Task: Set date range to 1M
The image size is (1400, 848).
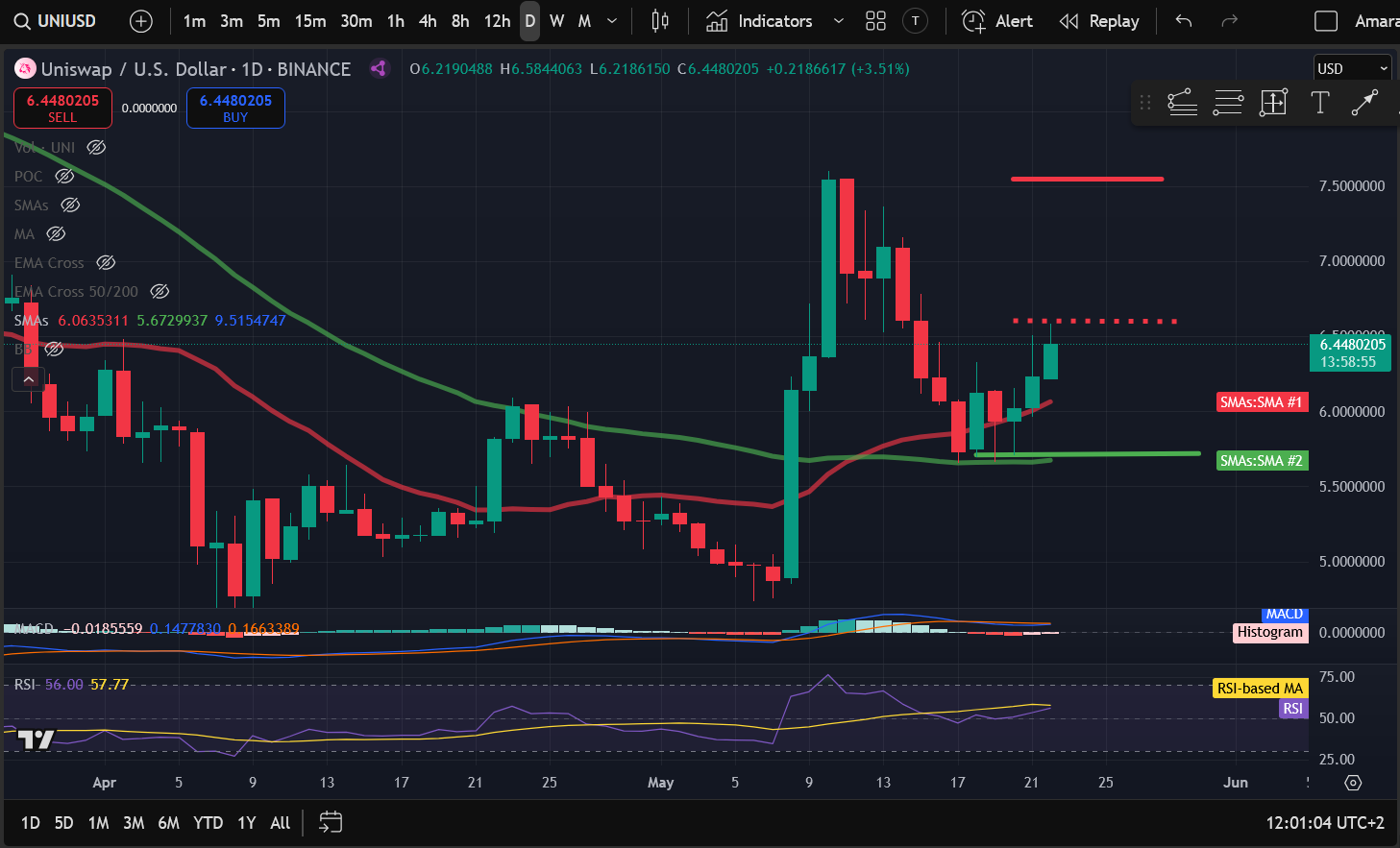Action: tap(98, 822)
